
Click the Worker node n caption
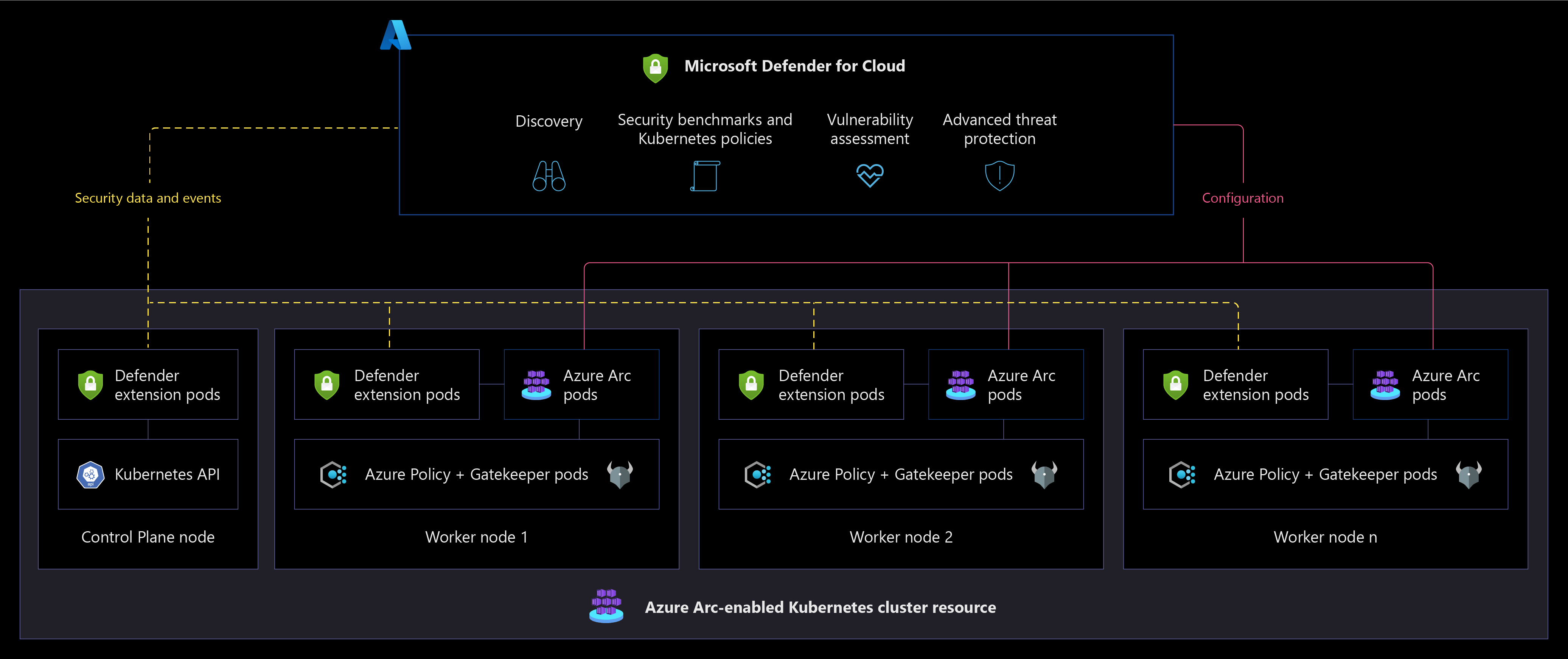tap(1325, 537)
